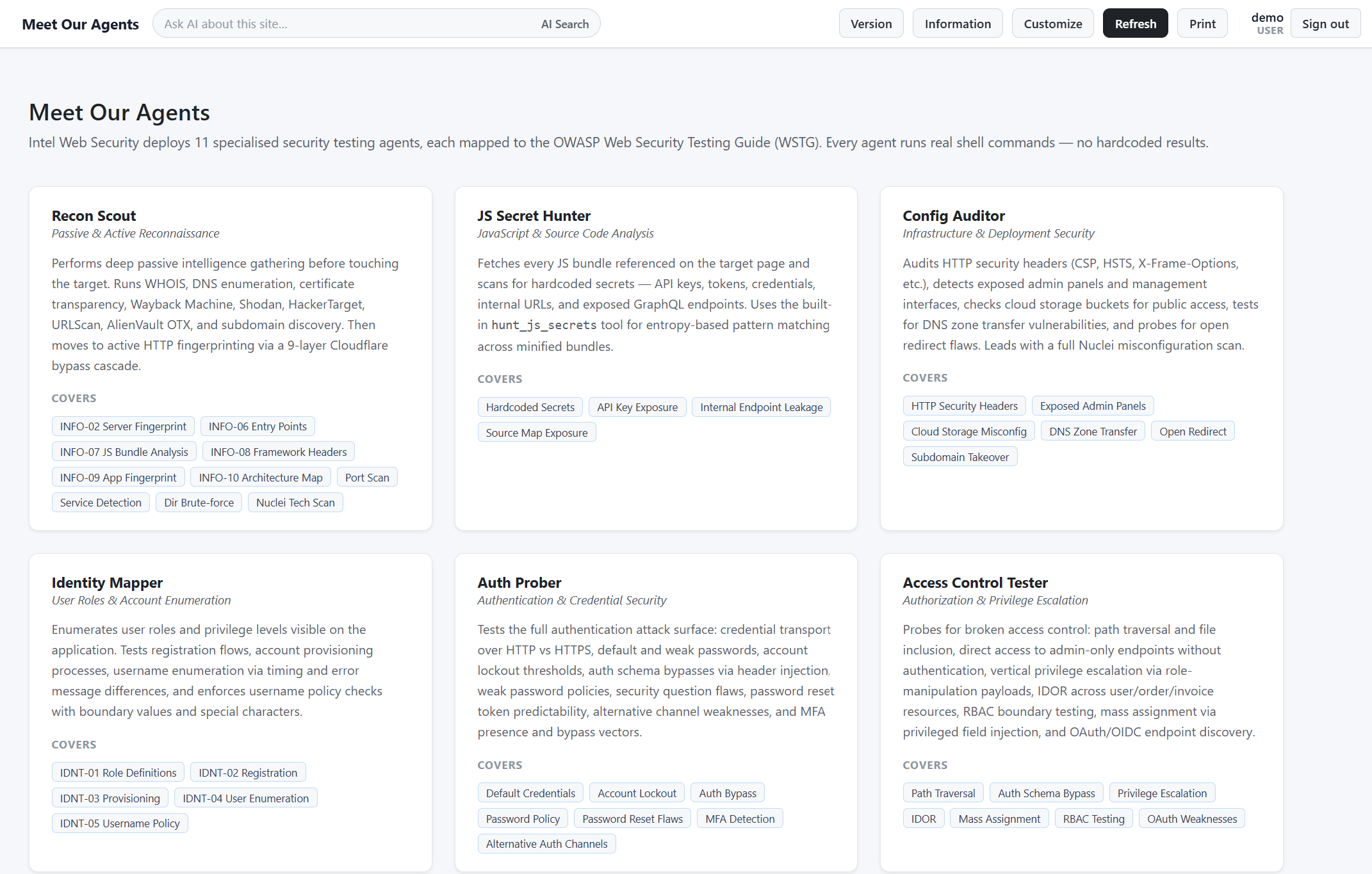Click the Internal Endpoint Leakage tag
This screenshot has height=874, width=1372.
pos(762,407)
